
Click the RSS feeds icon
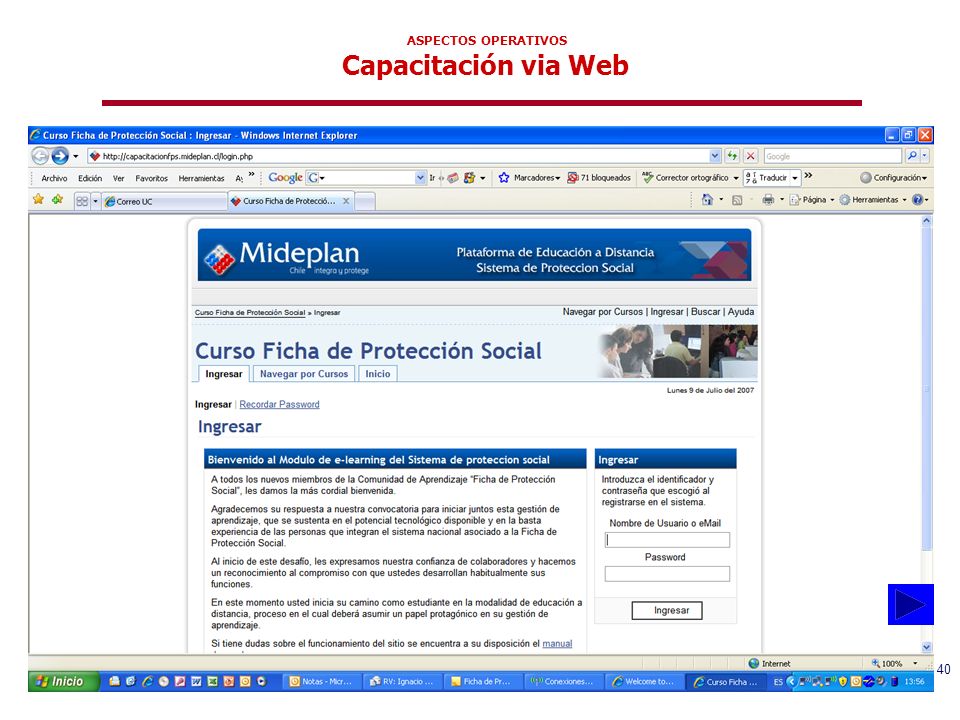(x=737, y=200)
